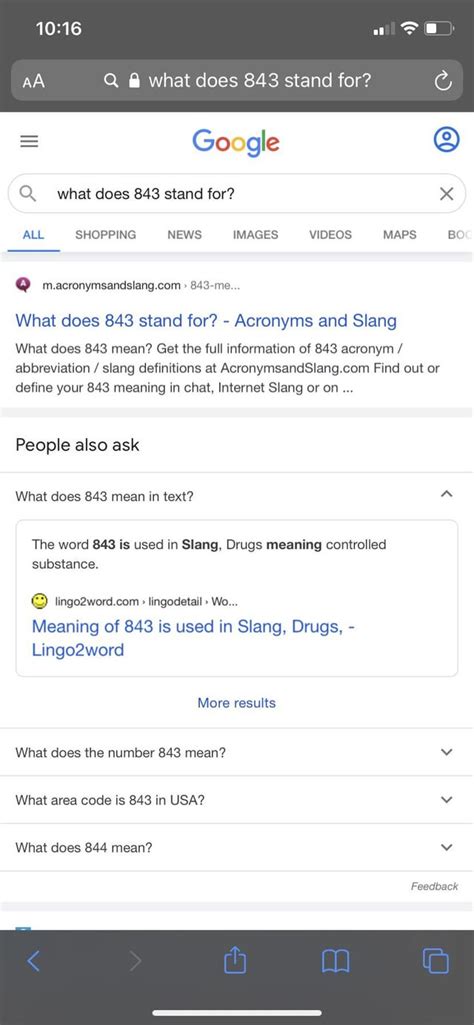The width and height of the screenshot is (474, 1025).
Task: Open the Safari tabs overview icon
Action: tap(435, 961)
